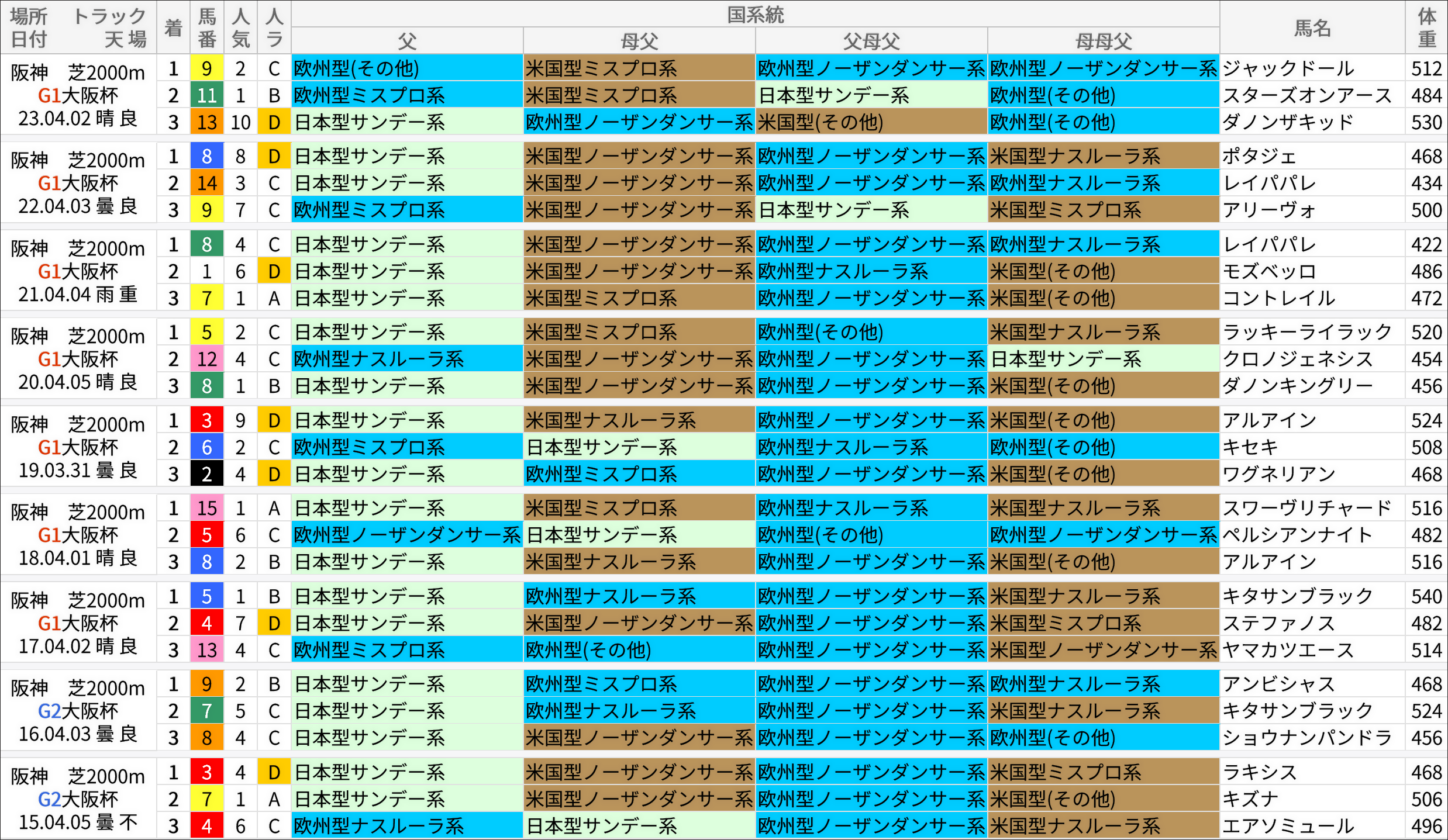Viewport: 1448px width, 840px height.
Task: Click orange horse number 14 in 434 weight row
Action: click(x=207, y=184)
